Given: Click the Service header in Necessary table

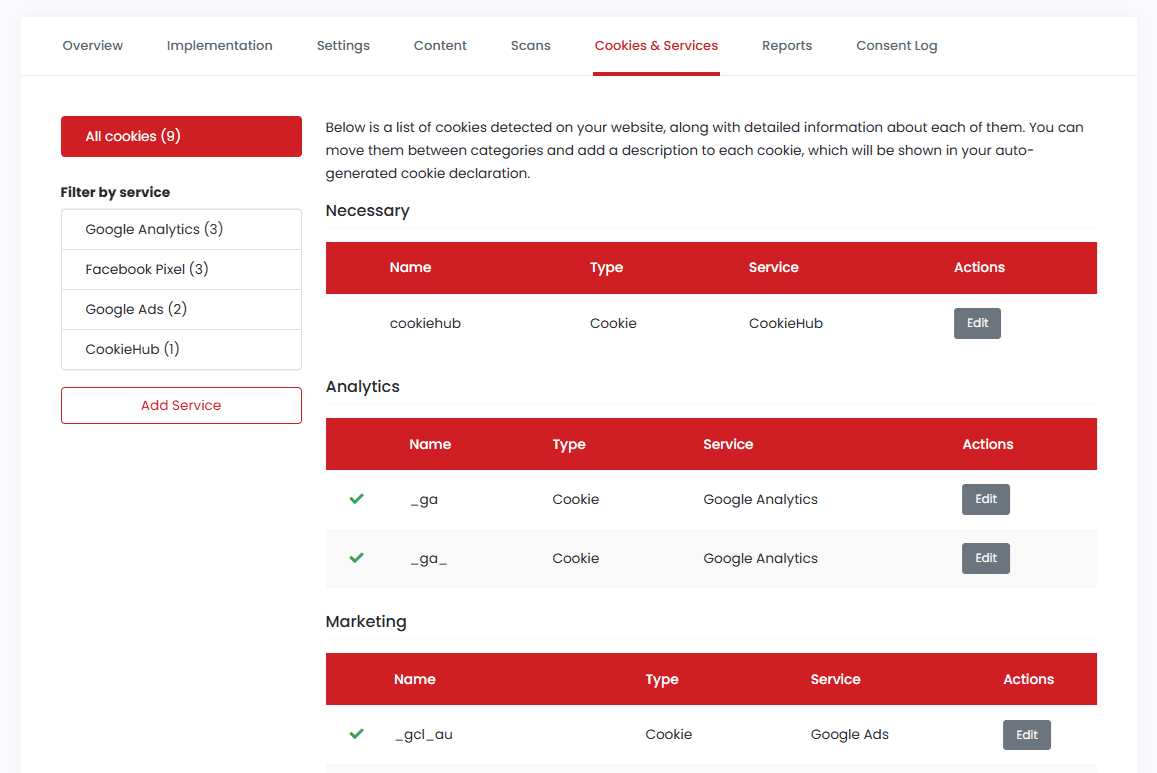Looking at the screenshot, I should point(773,268).
